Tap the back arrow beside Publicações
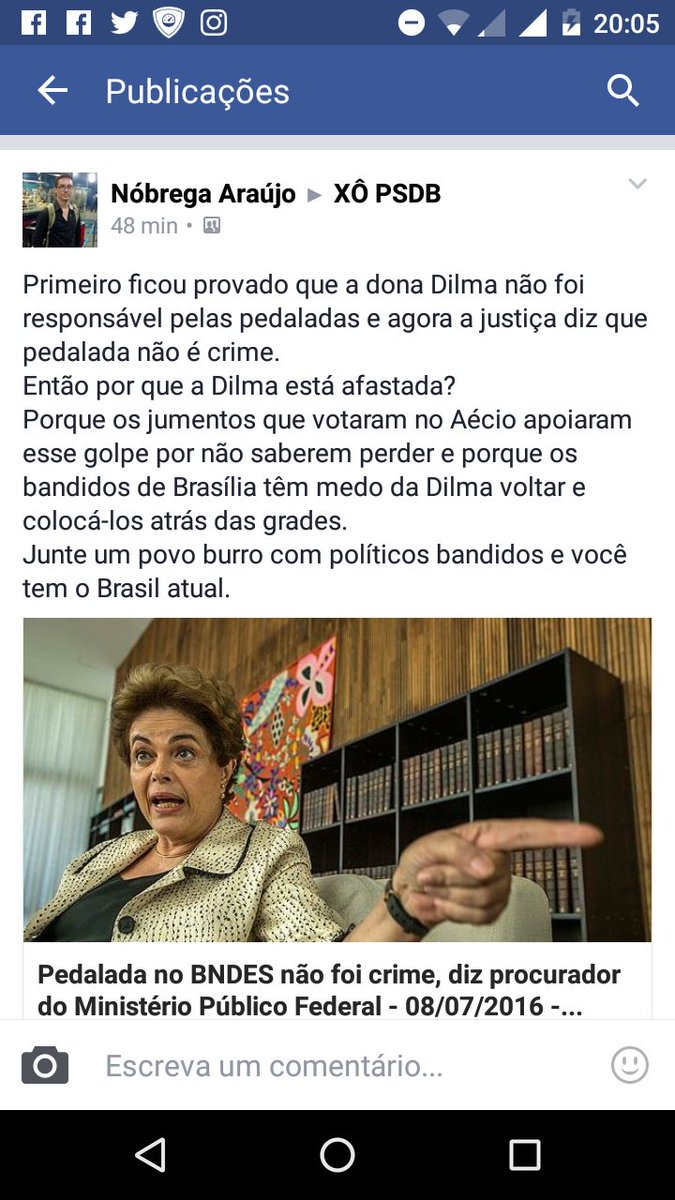Image resolution: width=675 pixels, height=1200 pixels. [x=52, y=91]
